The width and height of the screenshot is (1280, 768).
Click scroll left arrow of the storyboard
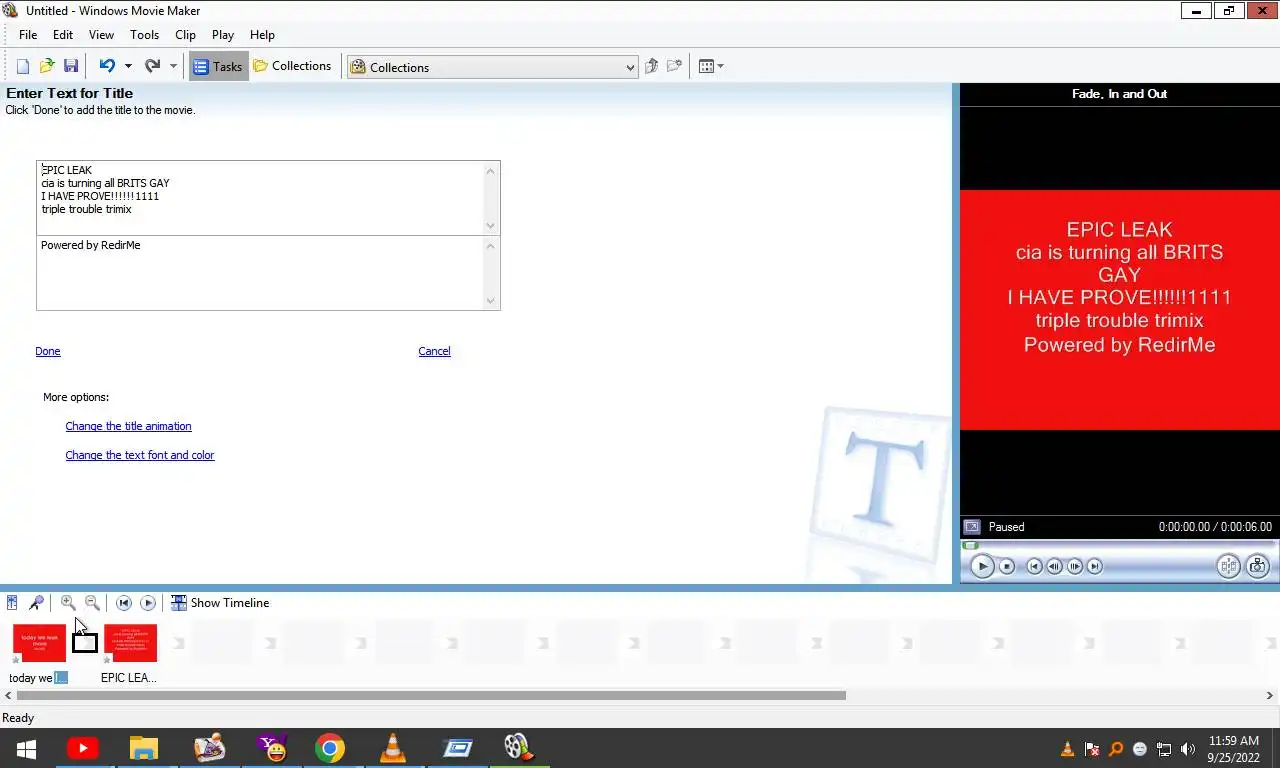click(x=8, y=695)
